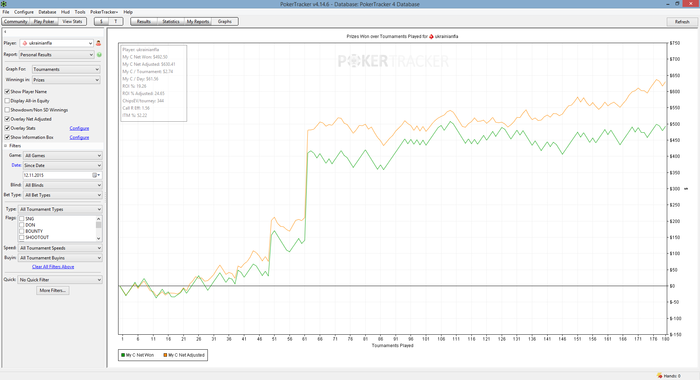Open the Graph For Tournaments dropdown

[x=66, y=69]
